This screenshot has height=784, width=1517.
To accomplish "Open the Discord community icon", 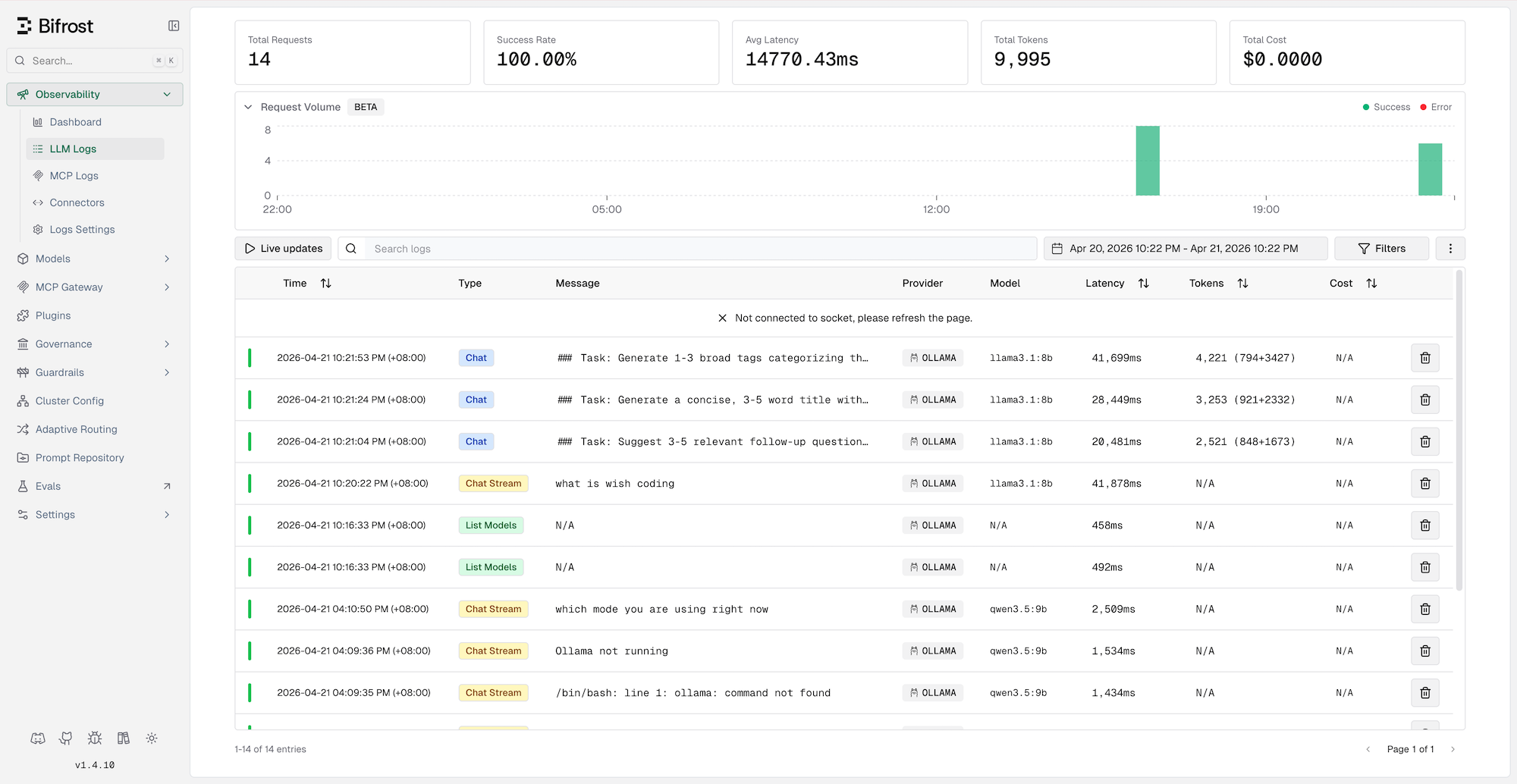I will [x=37, y=738].
